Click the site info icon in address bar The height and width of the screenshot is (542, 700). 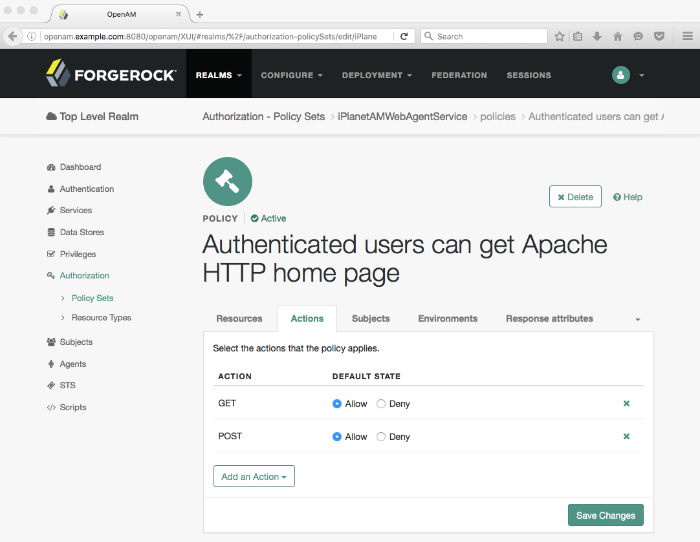click(x=31, y=36)
